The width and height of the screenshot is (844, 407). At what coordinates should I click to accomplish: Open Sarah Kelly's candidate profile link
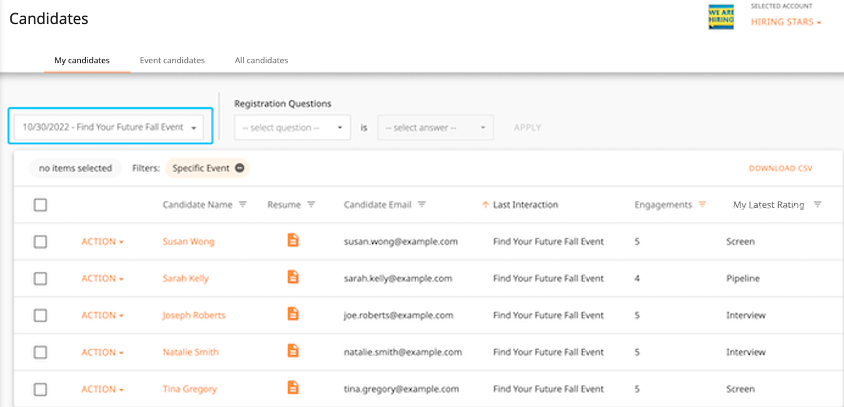tap(186, 278)
